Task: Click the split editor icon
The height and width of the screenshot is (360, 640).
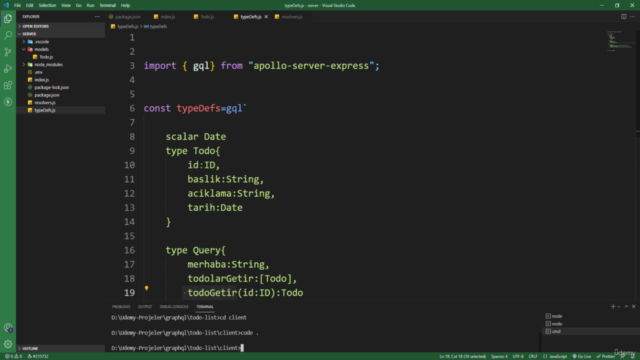Action: coord(624,17)
